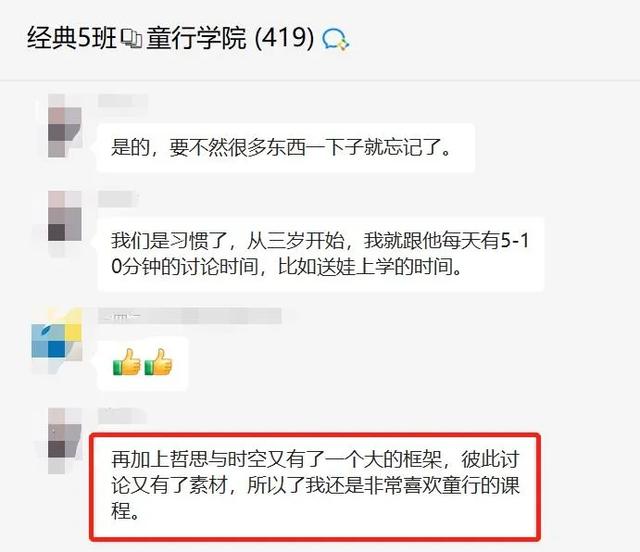Click the overlapping-squares icon after 经典5班
Image resolution: width=640 pixels, height=552 pixels.
(x=131, y=38)
